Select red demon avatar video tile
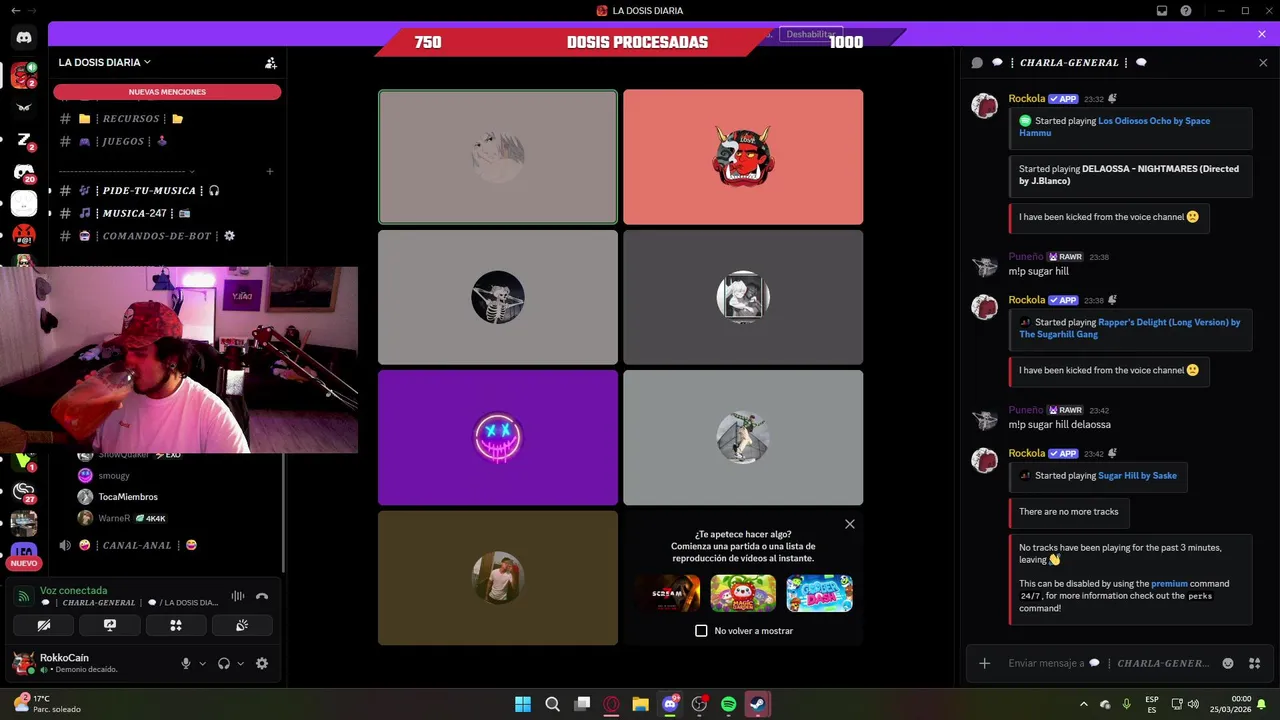 pyautogui.click(x=743, y=157)
